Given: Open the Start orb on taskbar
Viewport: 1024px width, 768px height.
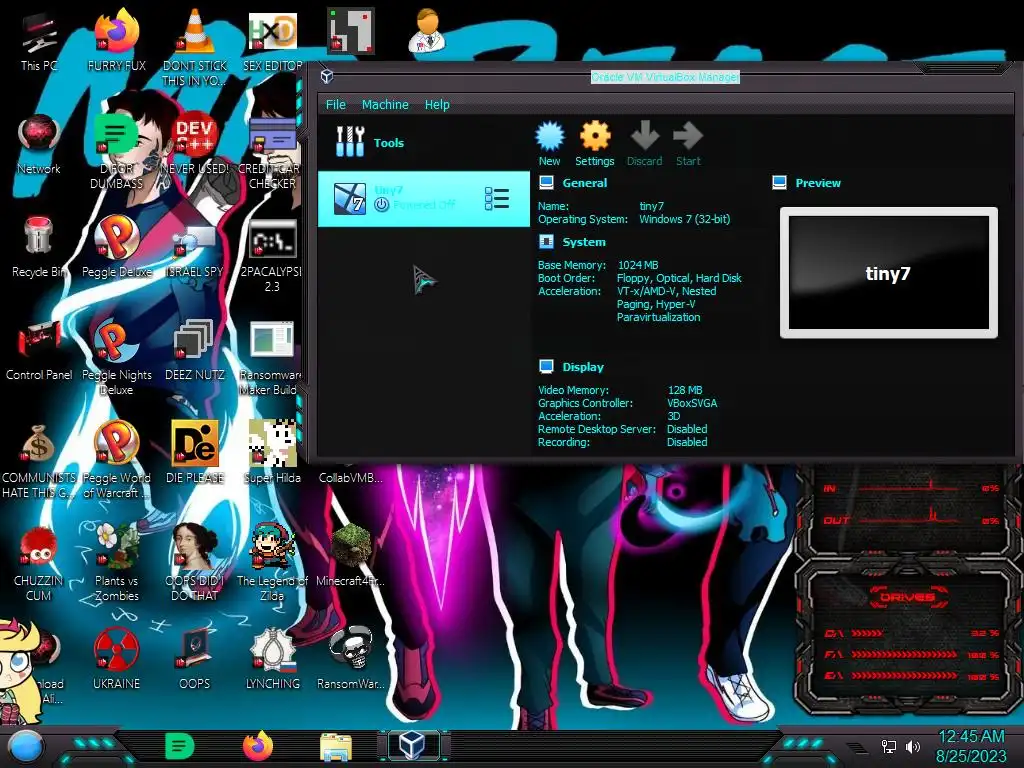Looking at the screenshot, I should coord(26,748).
